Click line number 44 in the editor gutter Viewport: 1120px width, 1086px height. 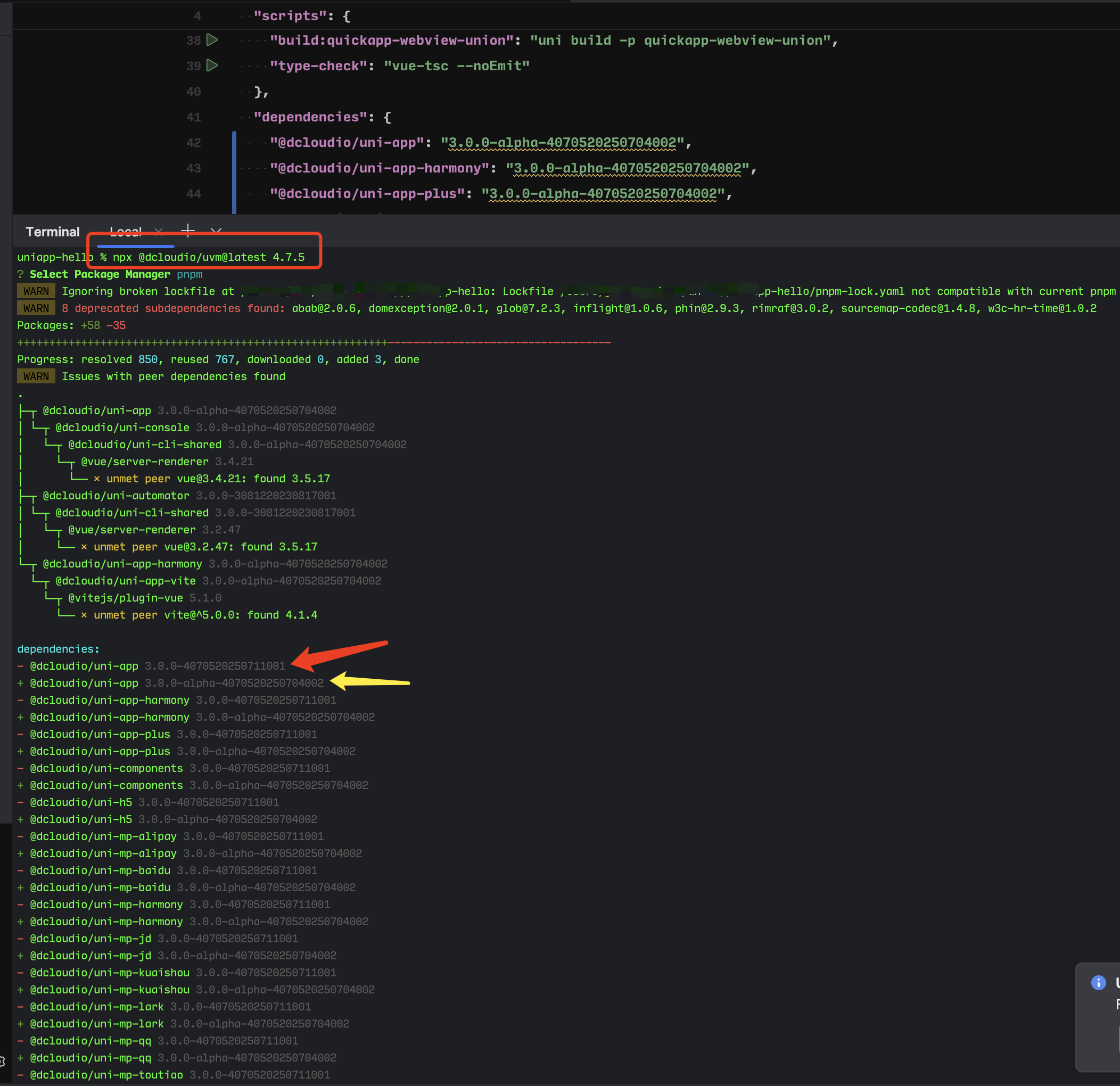coord(194,194)
